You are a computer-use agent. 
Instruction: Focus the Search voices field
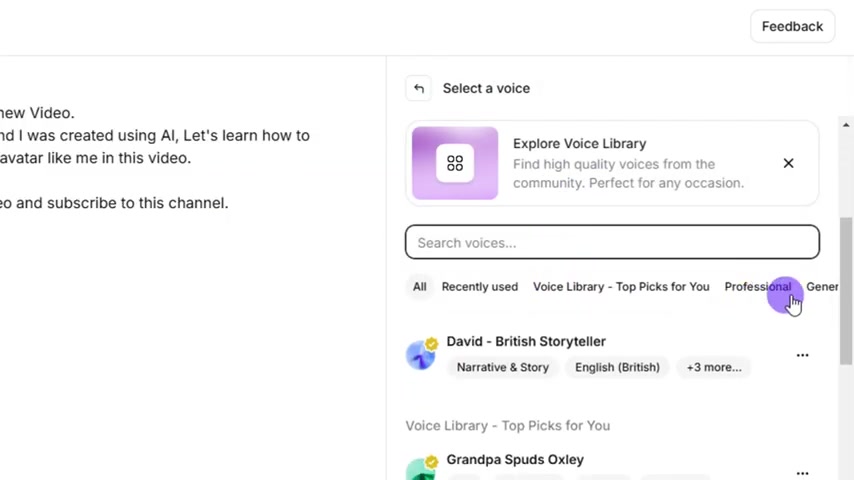612,242
